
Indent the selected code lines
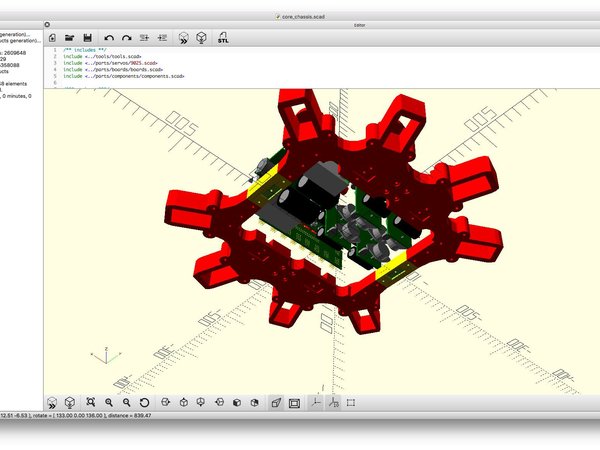point(162,37)
